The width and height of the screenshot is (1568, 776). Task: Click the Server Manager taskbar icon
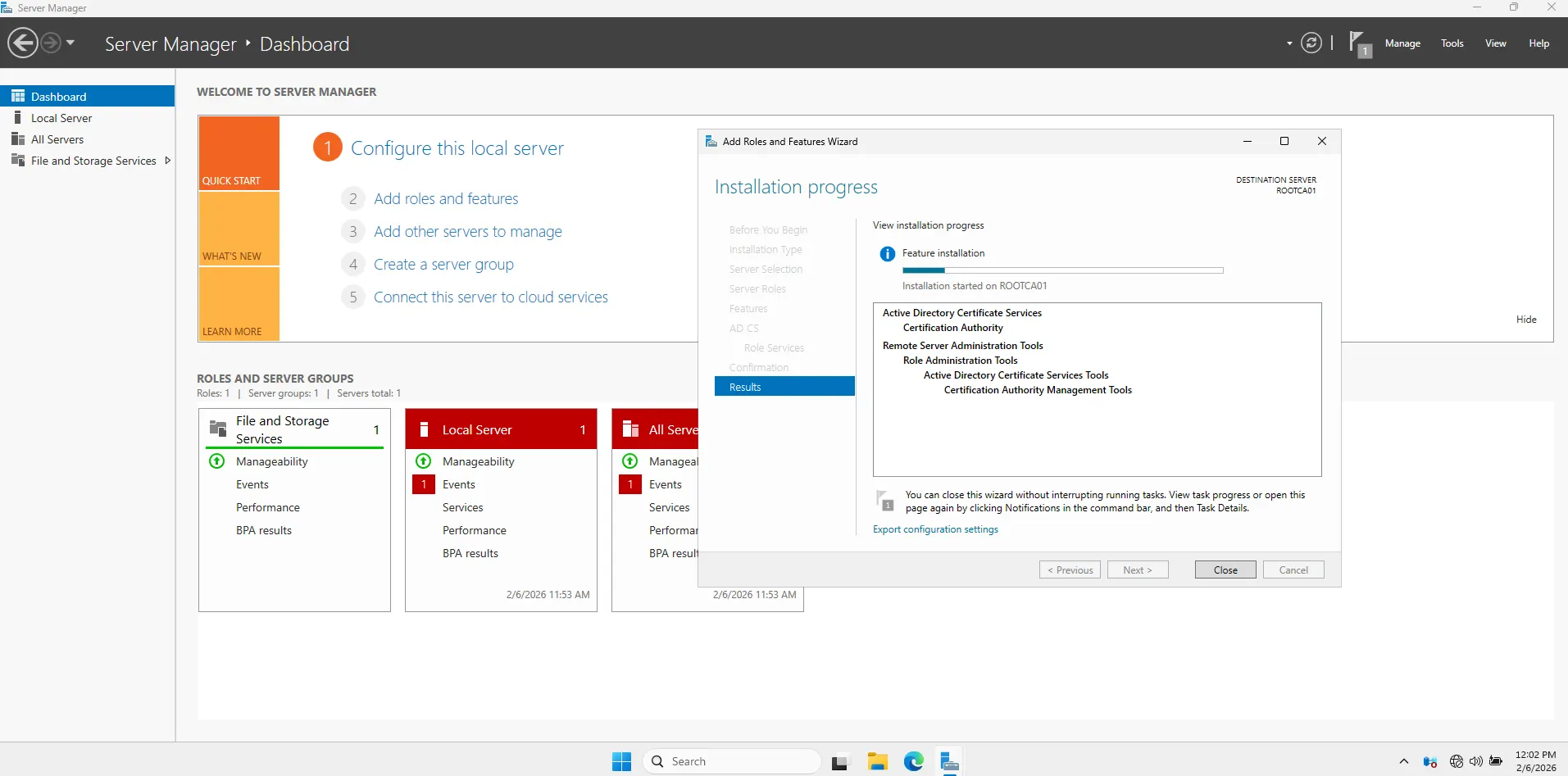pos(949,761)
